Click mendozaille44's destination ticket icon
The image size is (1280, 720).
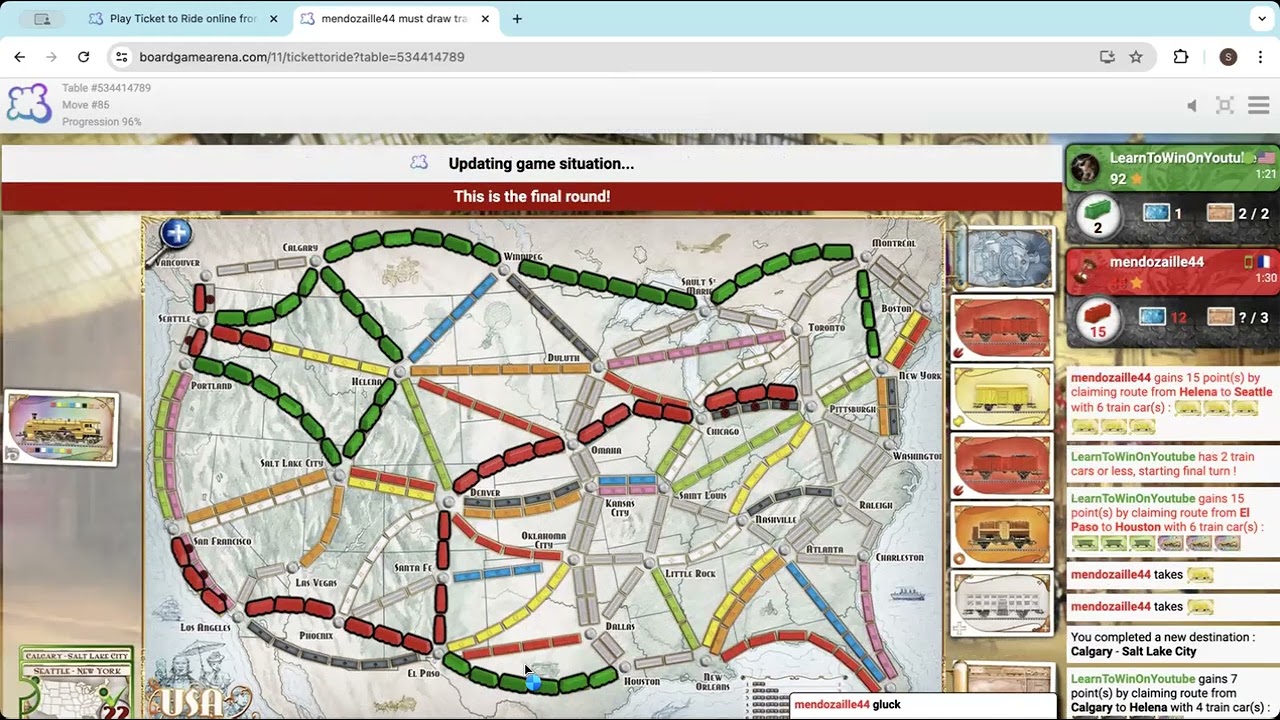point(1220,317)
